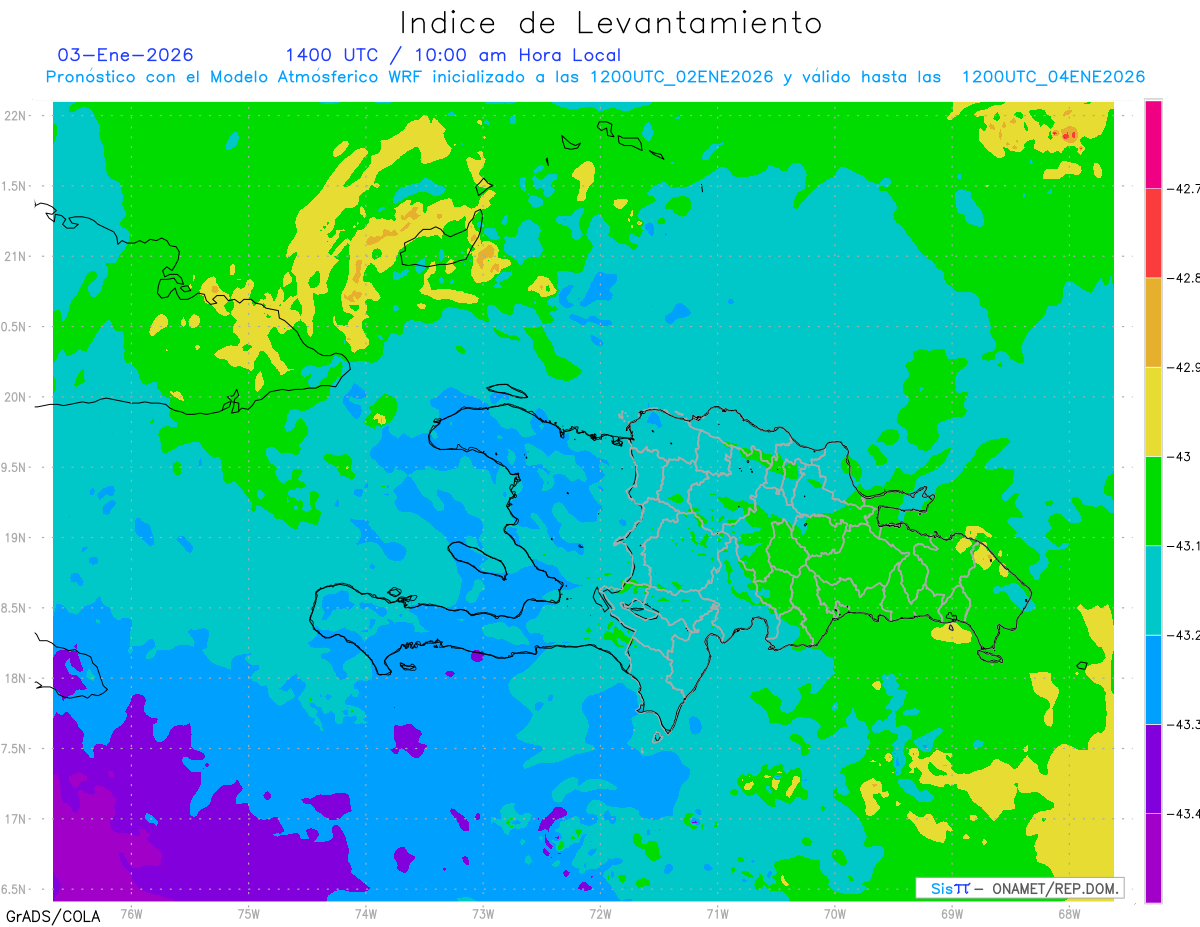Click the '-42.9' legend value
1200x927 pixels.
[1184, 367]
